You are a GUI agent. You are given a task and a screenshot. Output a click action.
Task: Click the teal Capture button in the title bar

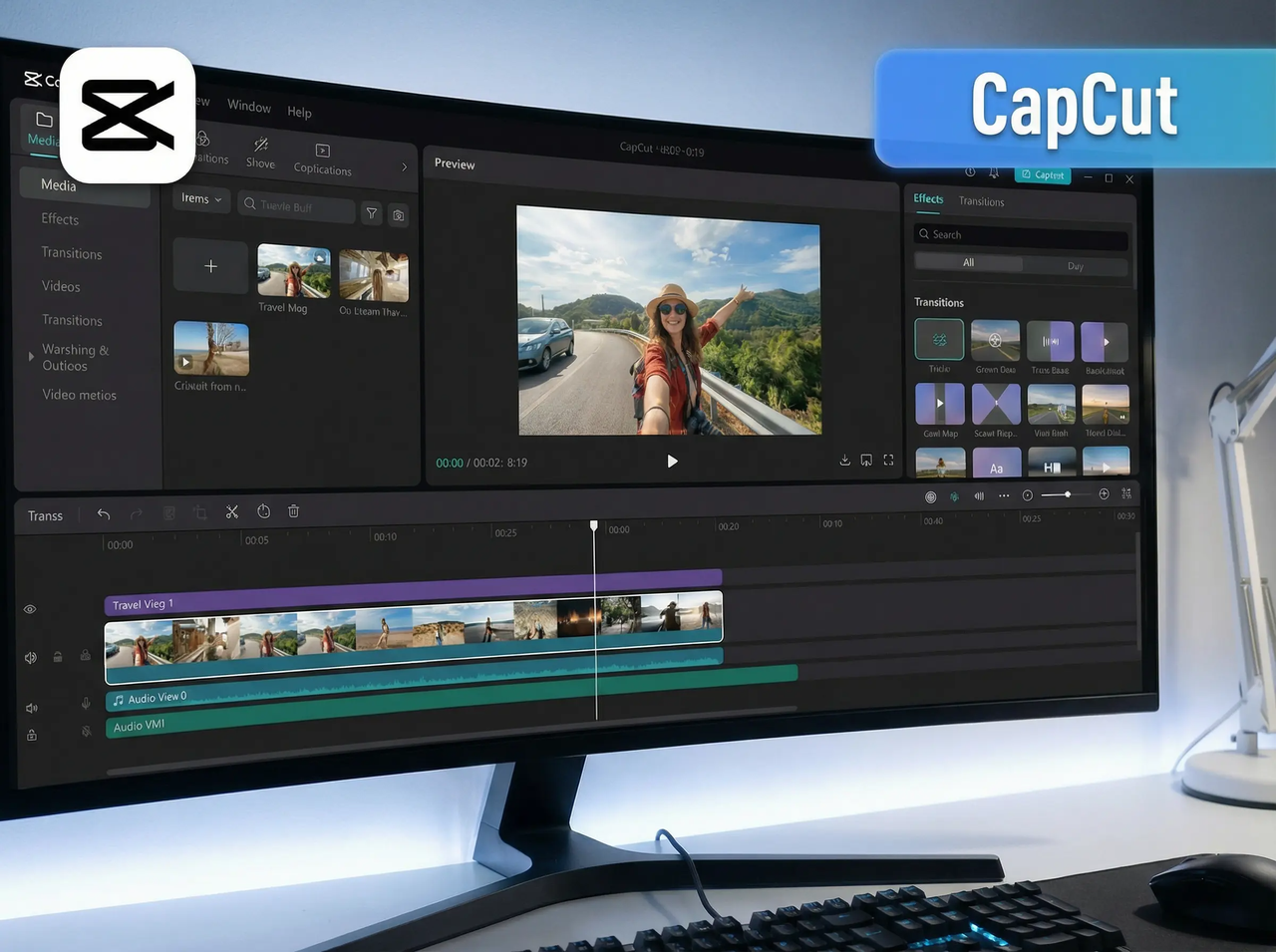(1043, 174)
